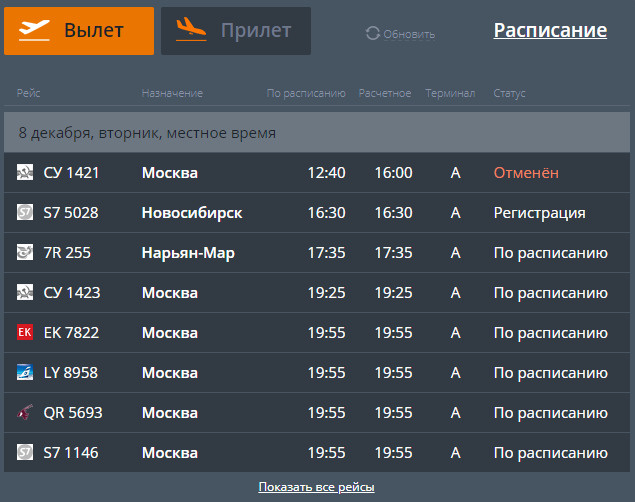Click the S7 logo beside flight S7 1146
Screen dimensions: 635x502
pos(25,452)
